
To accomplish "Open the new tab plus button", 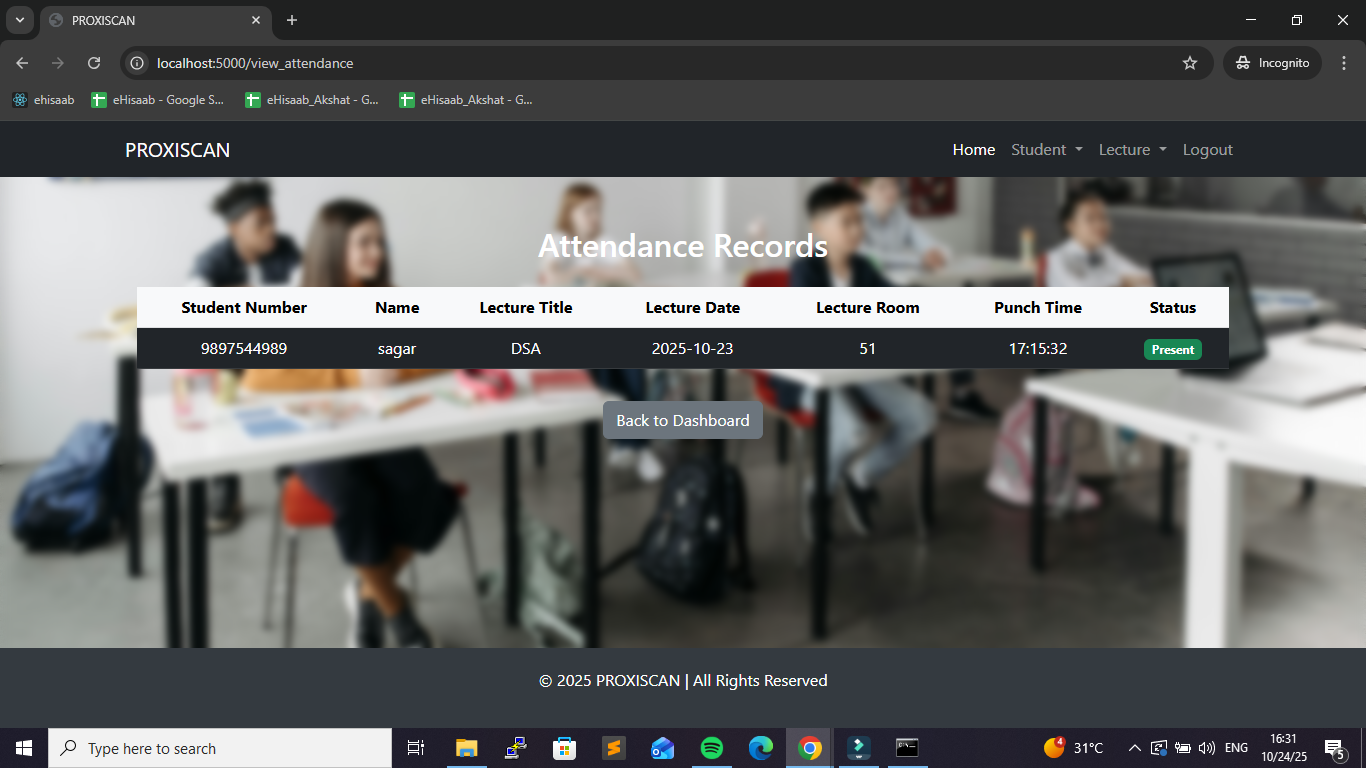I will point(292,20).
